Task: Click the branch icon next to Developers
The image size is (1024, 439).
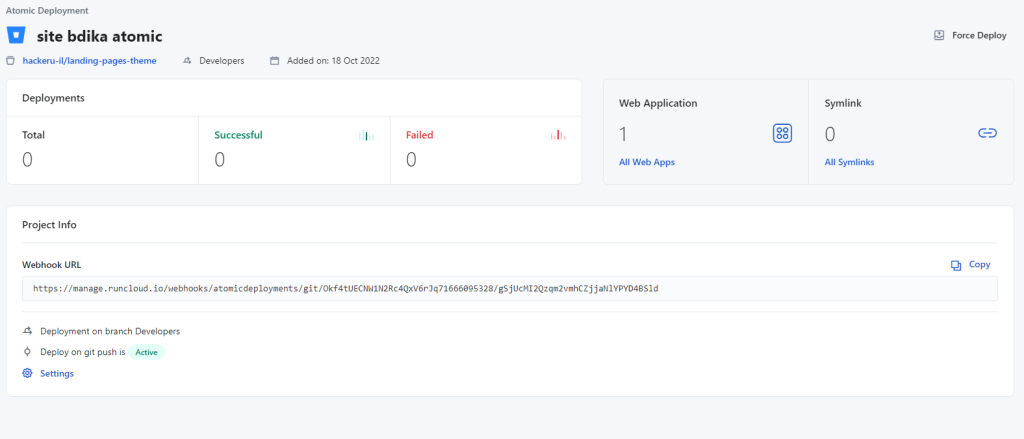Action: pyautogui.click(x=187, y=61)
